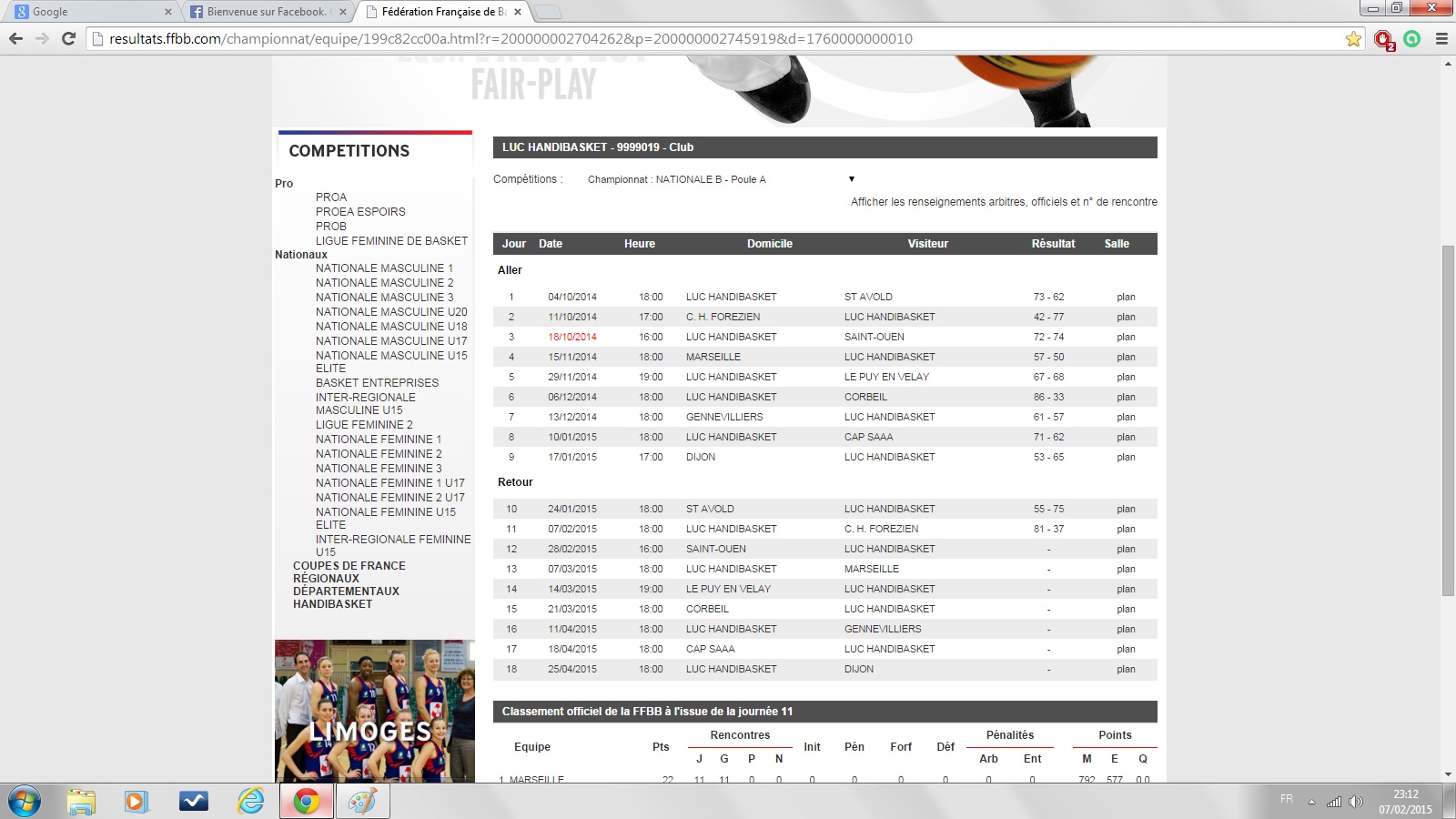Open PROA competition link
The image size is (1456, 819).
(331, 197)
